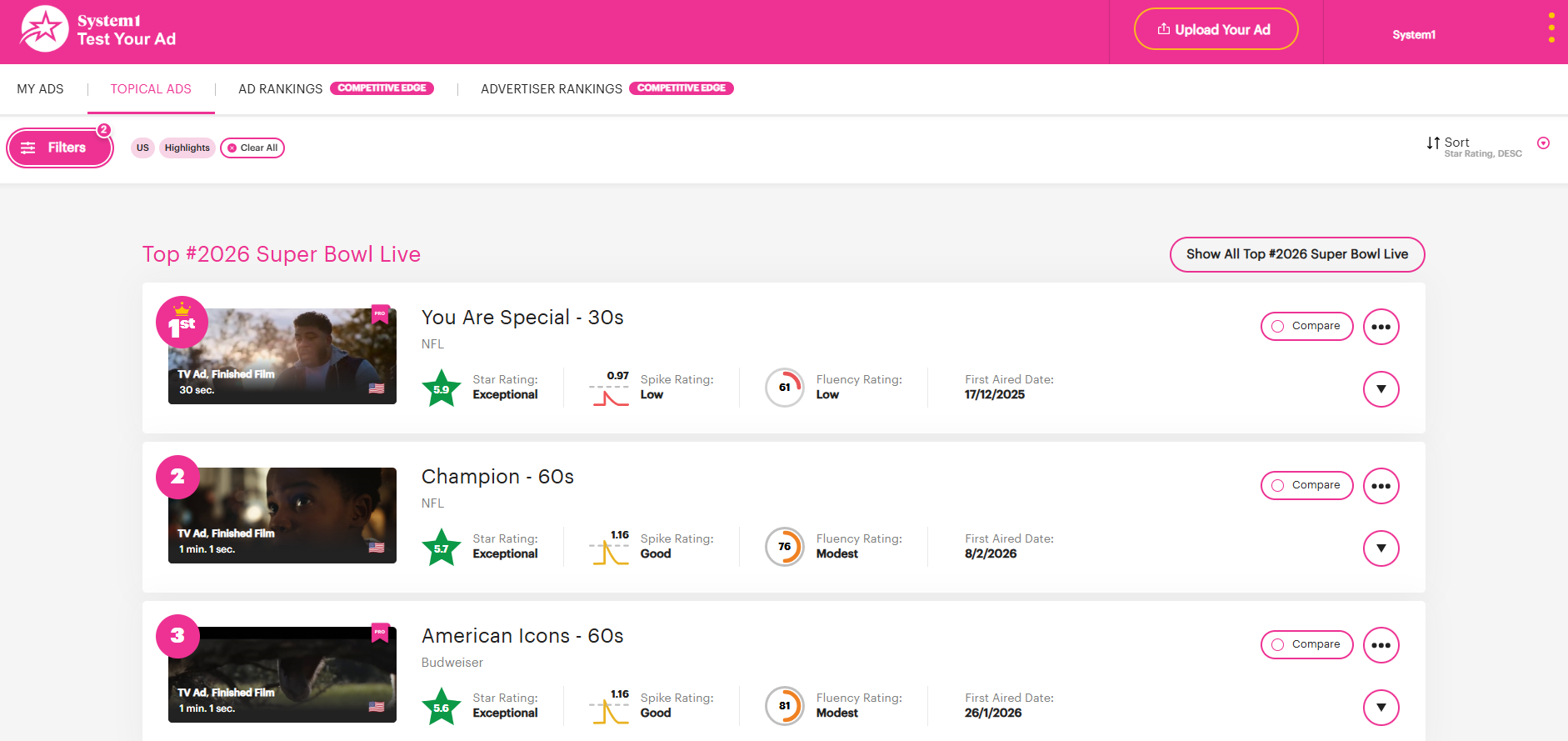Click US flag on You Are Special thumbnail
Image resolution: width=1568 pixels, height=741 pixels.
tap(377, 388)
